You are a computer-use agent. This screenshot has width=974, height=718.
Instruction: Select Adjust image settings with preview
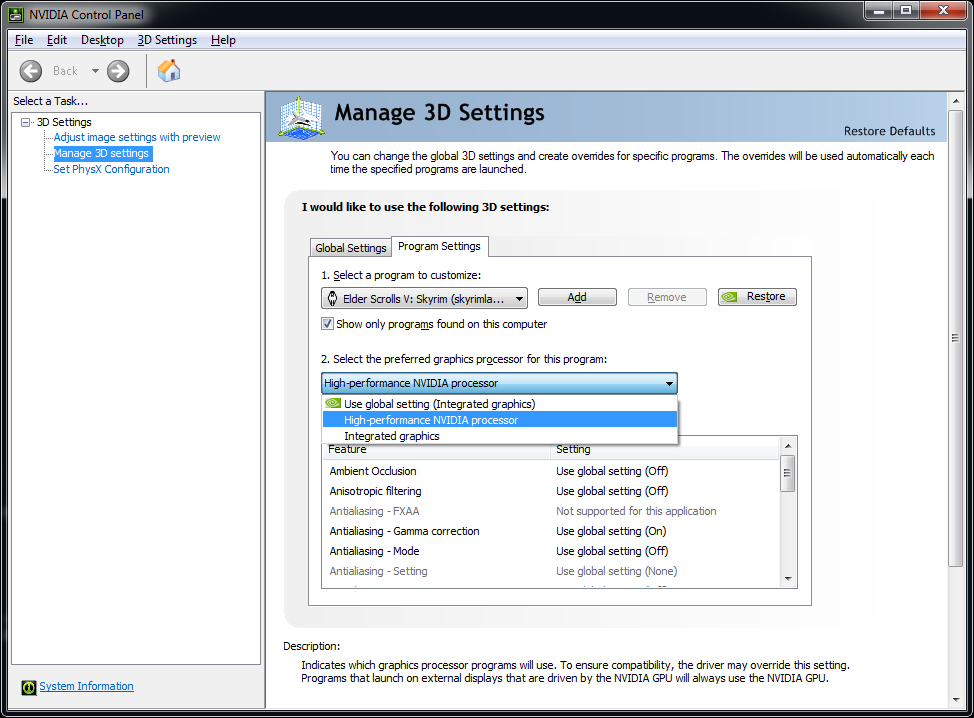click(x=137, y=137)
